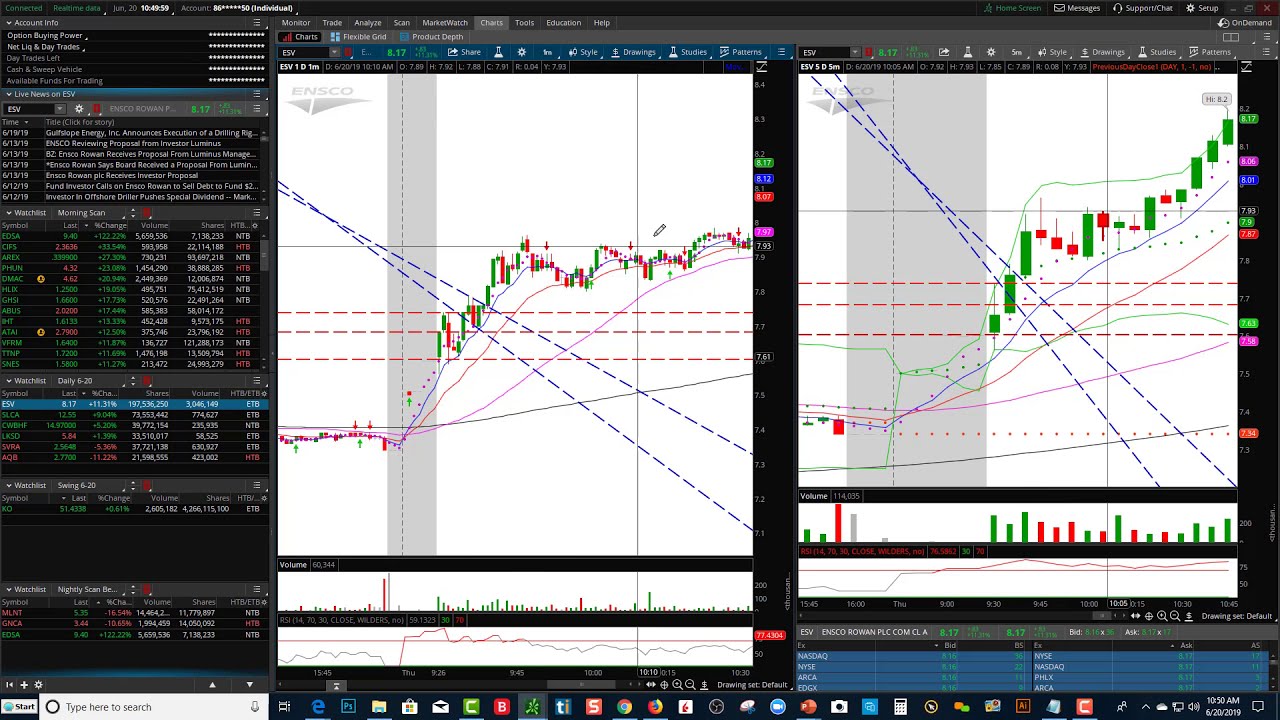Open the Setup menu
1280x720 pixels.
[1202, 8]
